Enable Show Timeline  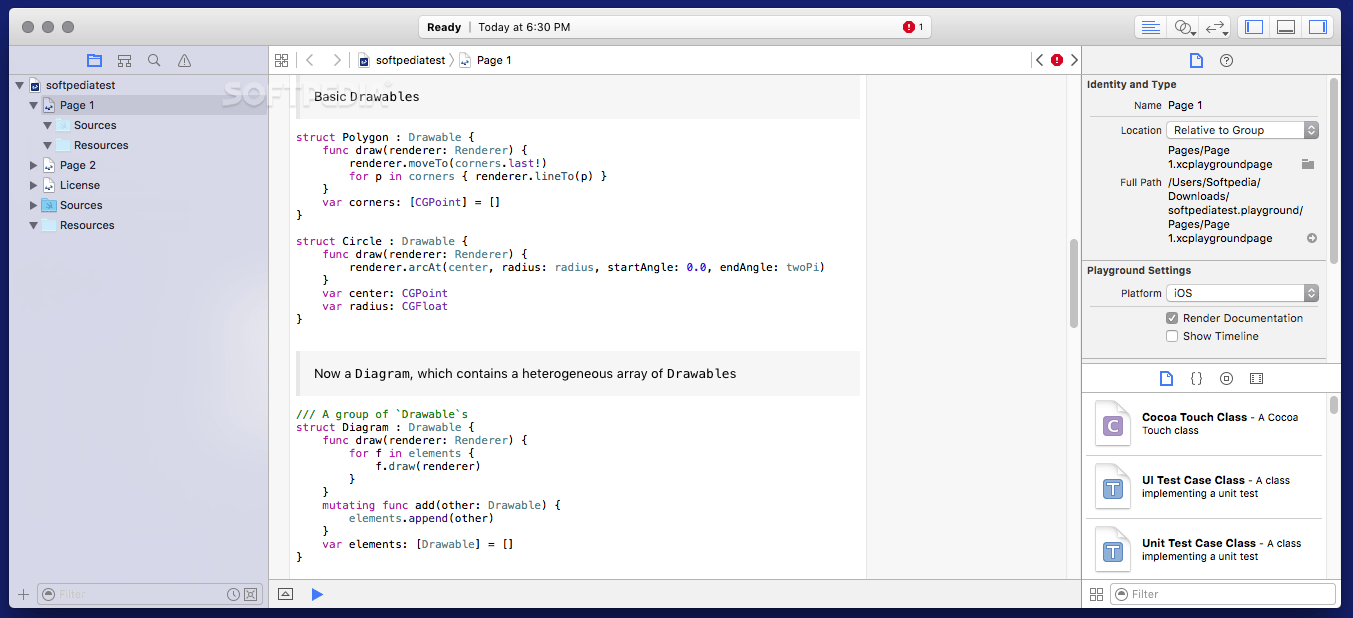click(1172, 336)
